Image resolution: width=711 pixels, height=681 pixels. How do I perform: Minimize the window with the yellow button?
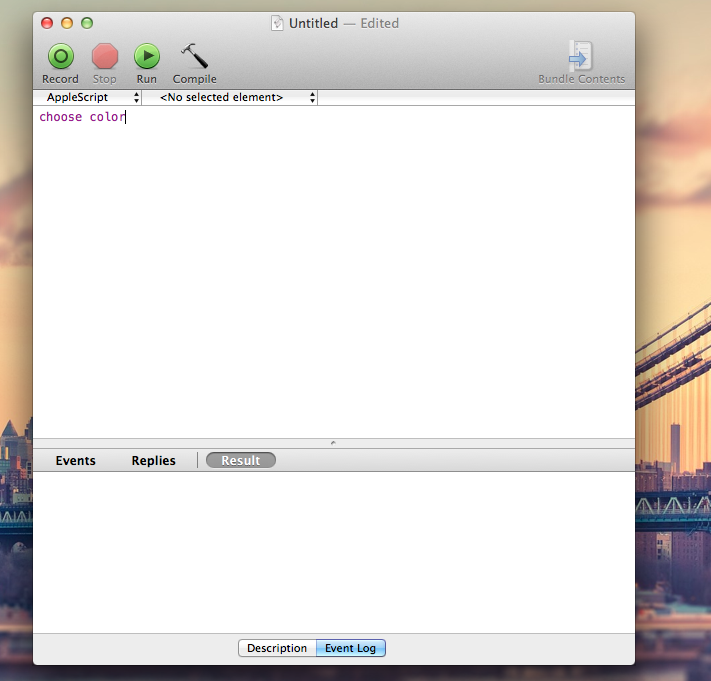pyautogui.click(x=67, y=23)
